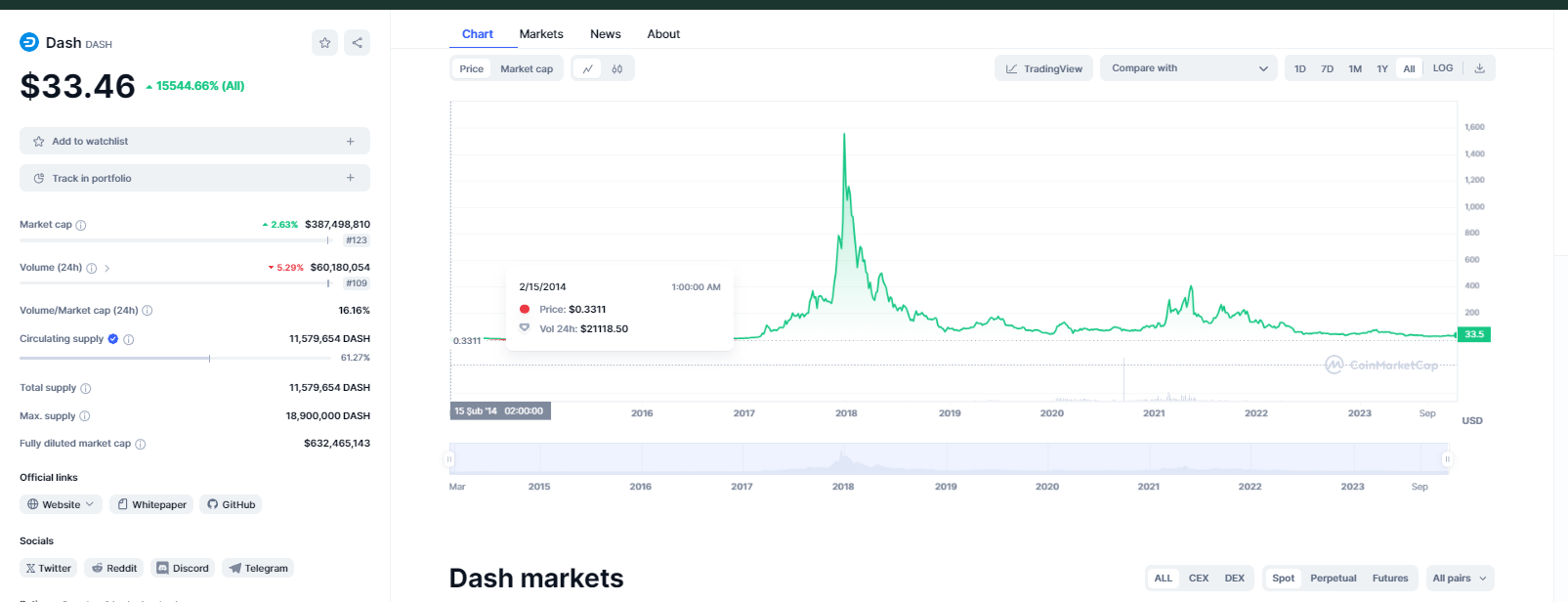Toggle Market cap chart mode
The image size is (1568, 602).
point(527,69)
